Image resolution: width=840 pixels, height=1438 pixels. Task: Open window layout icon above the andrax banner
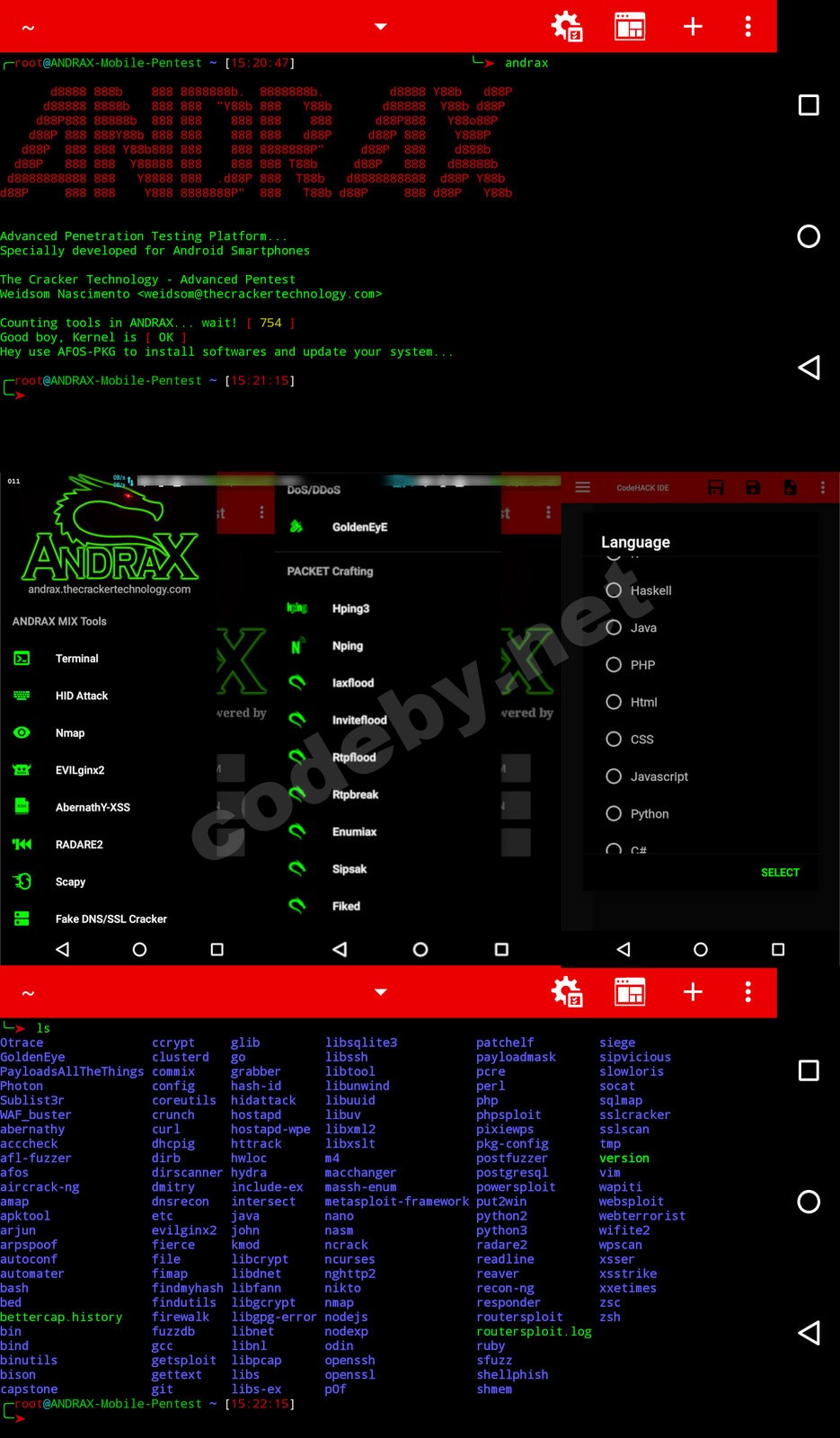coord(630,26)
